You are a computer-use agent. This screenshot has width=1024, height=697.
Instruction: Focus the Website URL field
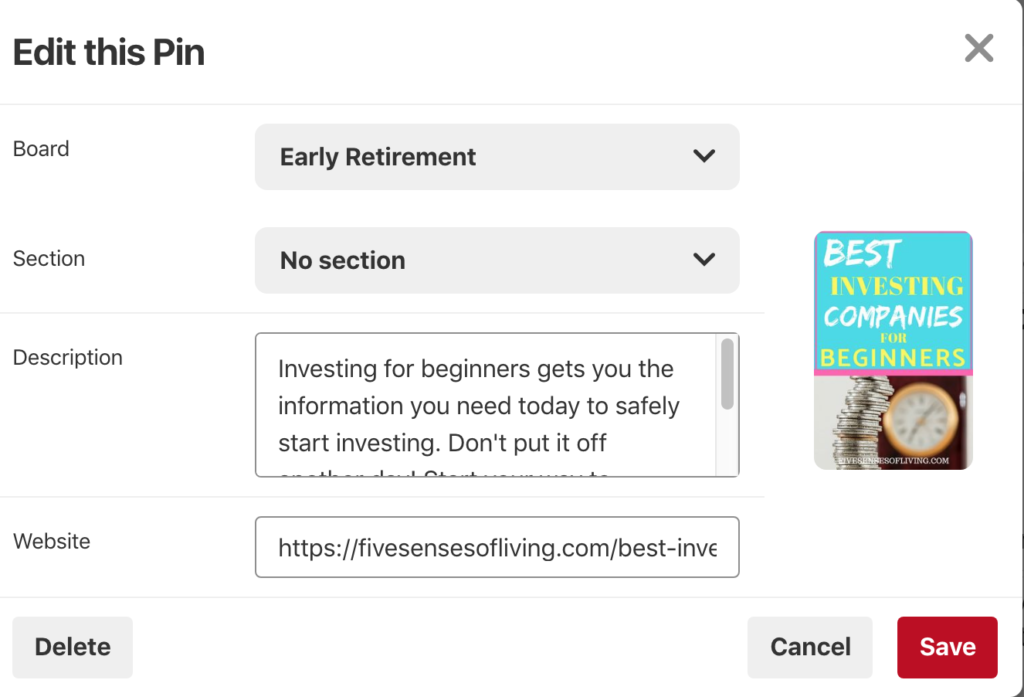[x=497, y=547]
